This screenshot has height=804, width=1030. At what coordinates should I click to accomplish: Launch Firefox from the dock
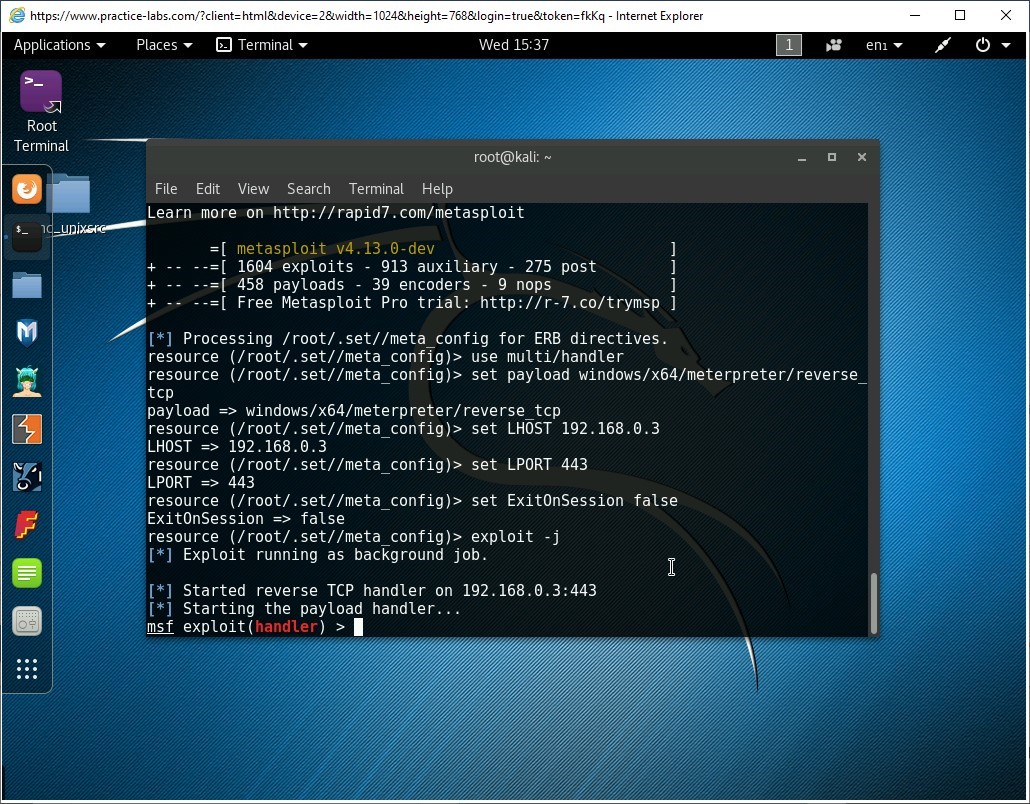click(27, 189)
